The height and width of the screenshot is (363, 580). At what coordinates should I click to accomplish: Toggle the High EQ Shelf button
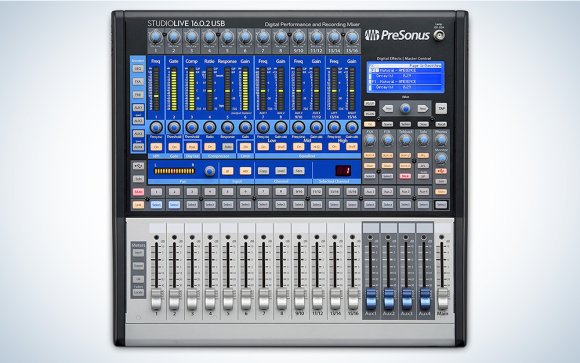pos(352,147)
